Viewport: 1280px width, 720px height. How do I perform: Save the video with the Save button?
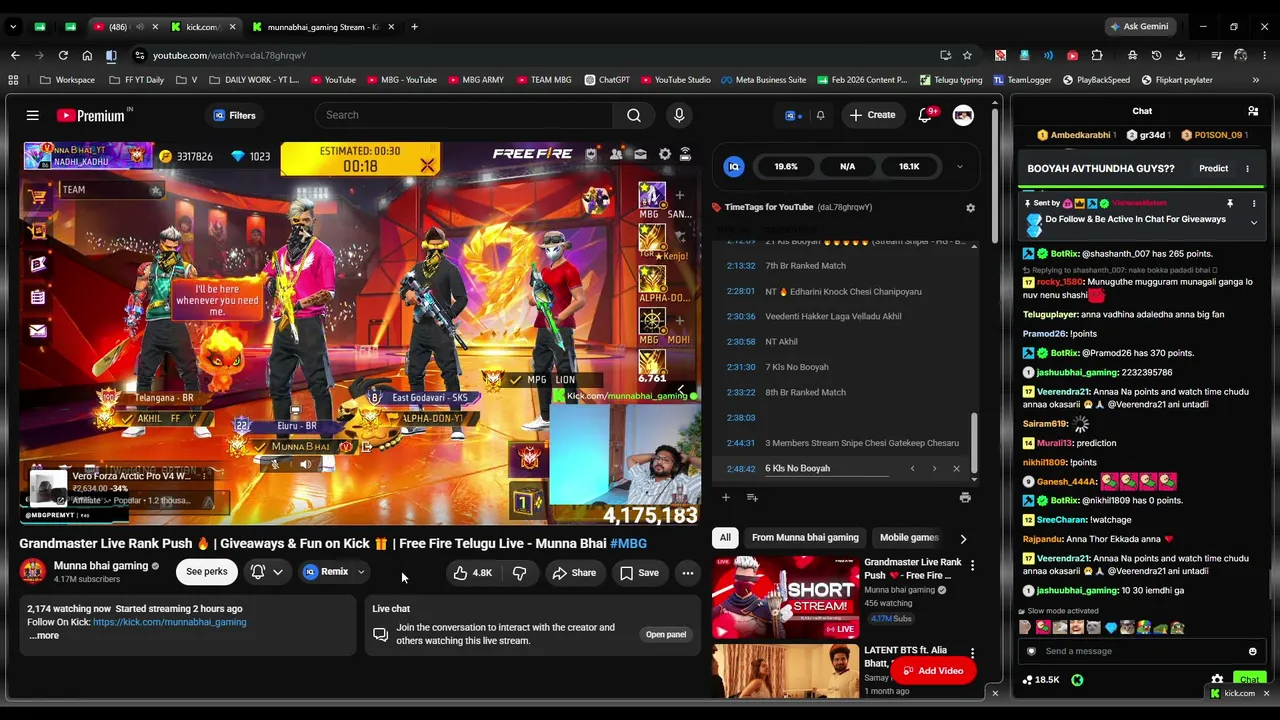[x=639, y=573]
